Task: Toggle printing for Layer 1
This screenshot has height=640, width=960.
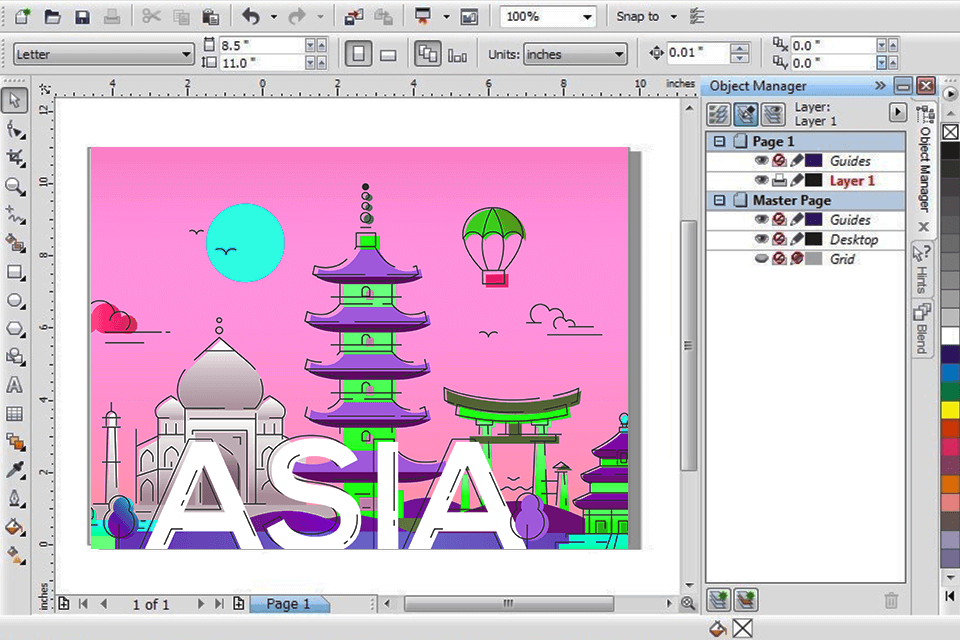Action: [778, 180]
